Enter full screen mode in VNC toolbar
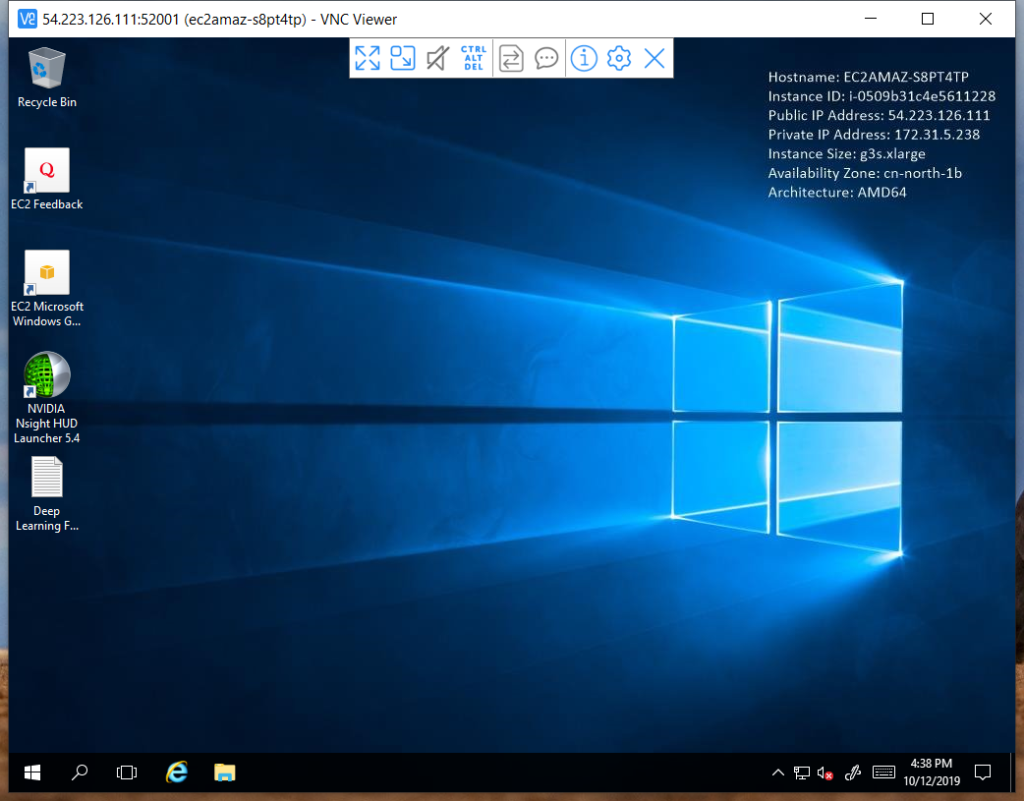The width and height of the screenshot is (1024, 801). tap(367, 58)
